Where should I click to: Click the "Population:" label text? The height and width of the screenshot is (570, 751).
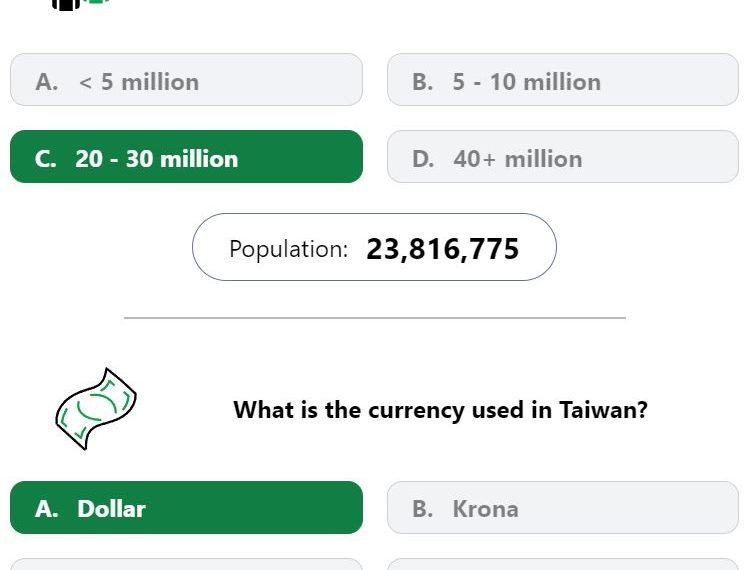click(288, 249)
